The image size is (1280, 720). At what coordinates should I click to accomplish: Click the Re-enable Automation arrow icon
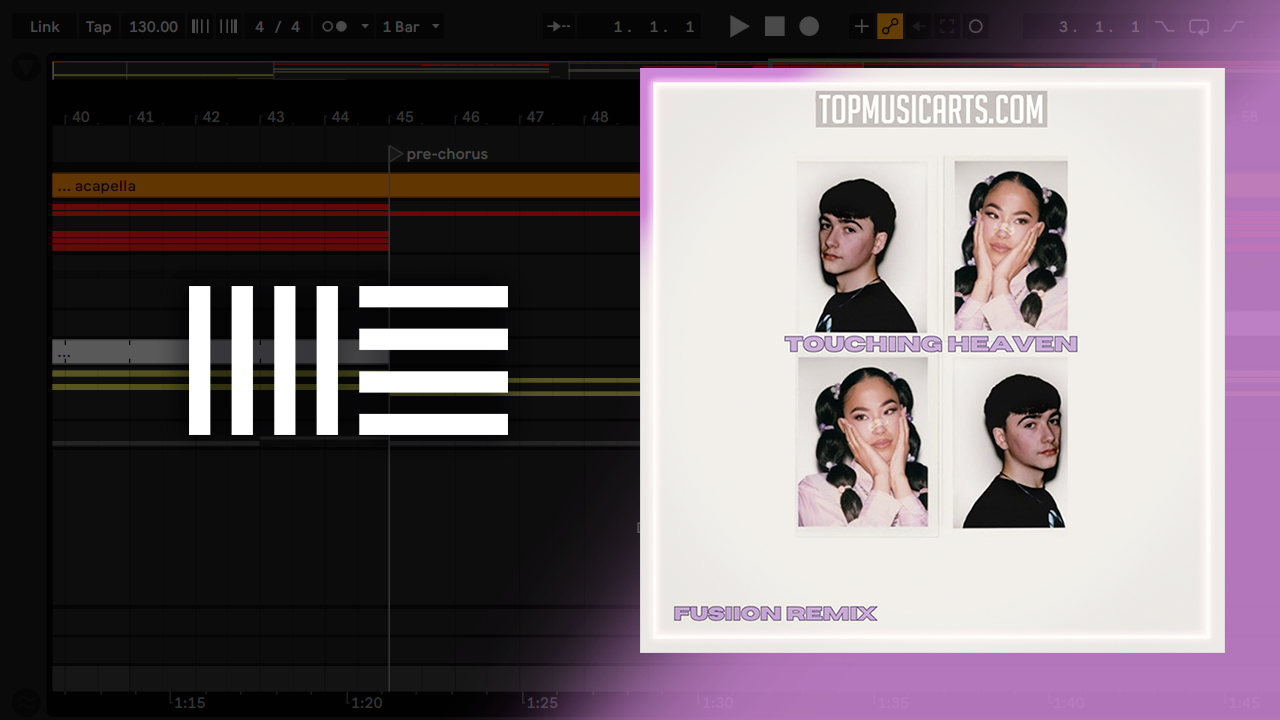coord(919,27)
